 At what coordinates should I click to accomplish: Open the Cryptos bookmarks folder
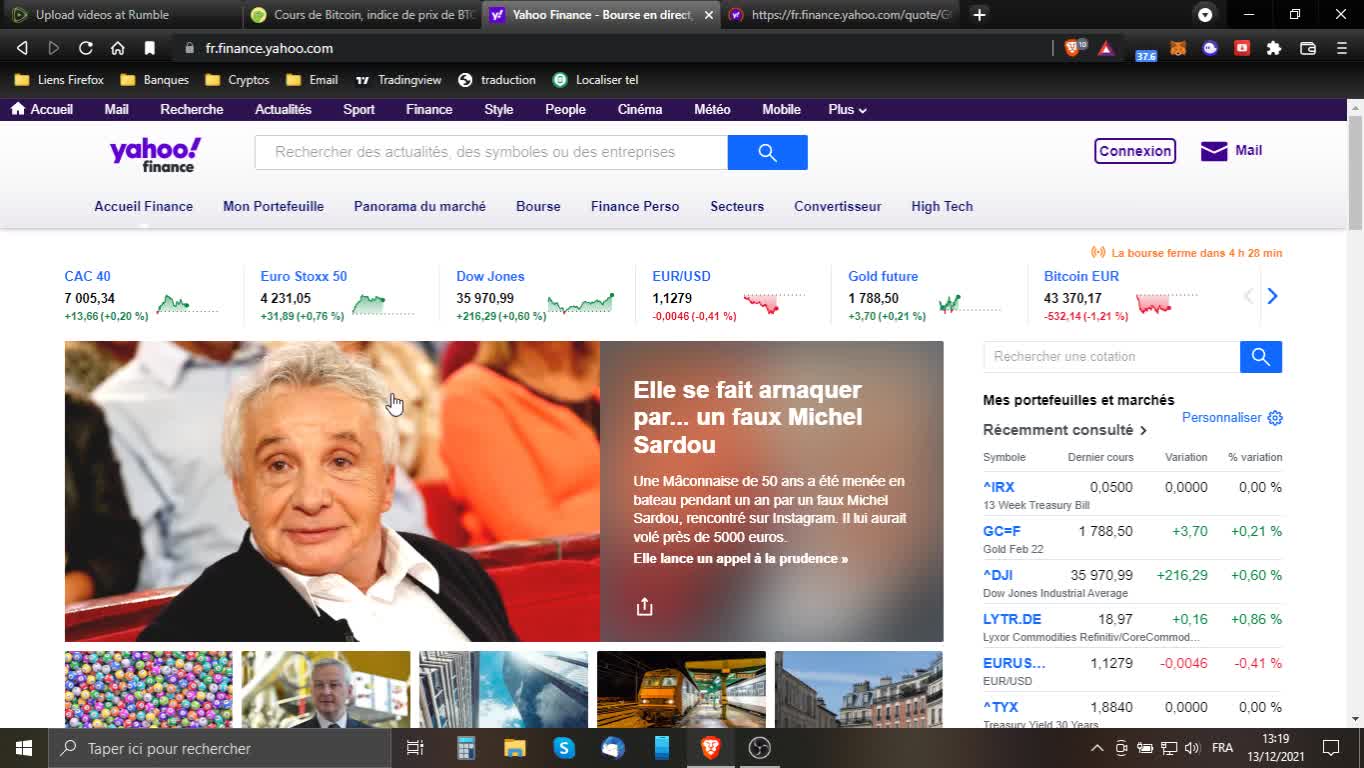237,80
